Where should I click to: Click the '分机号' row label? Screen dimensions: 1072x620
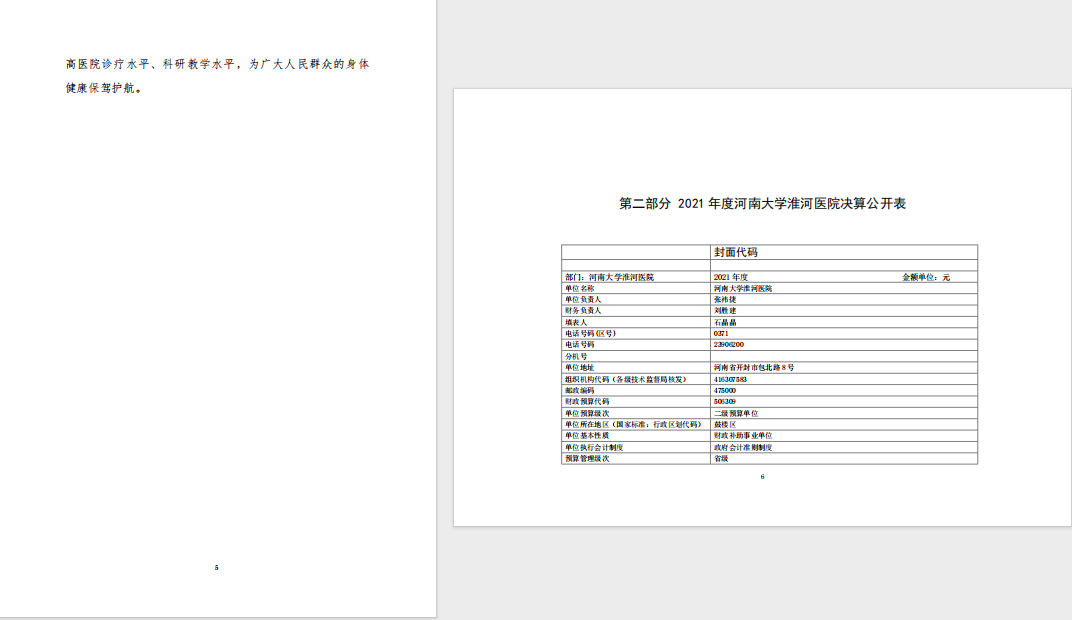576,356
